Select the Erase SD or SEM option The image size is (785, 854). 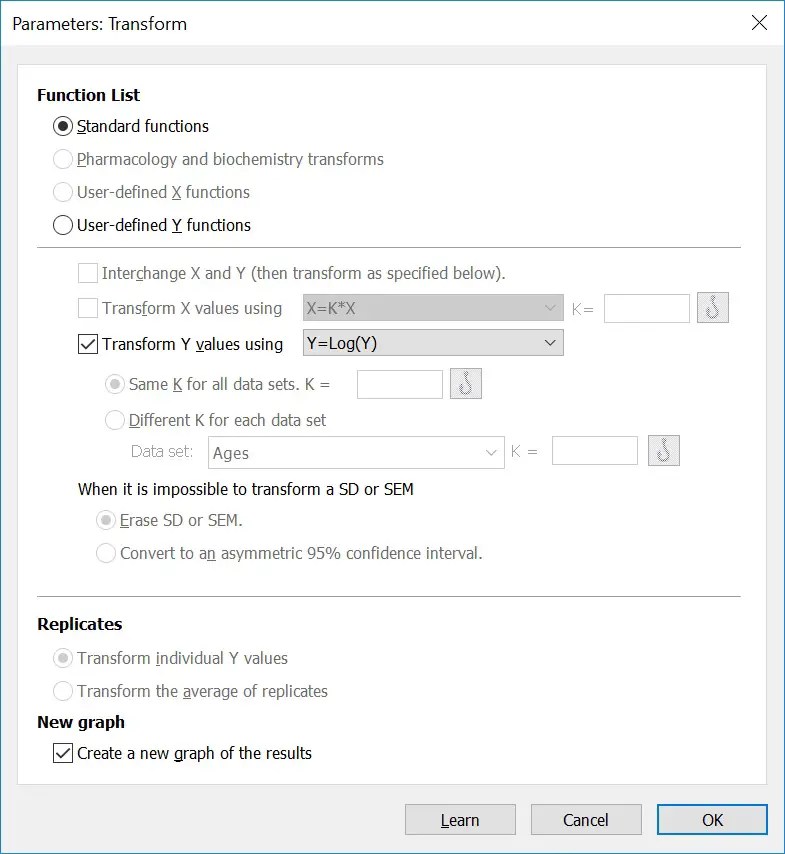[x=106, y=520]
